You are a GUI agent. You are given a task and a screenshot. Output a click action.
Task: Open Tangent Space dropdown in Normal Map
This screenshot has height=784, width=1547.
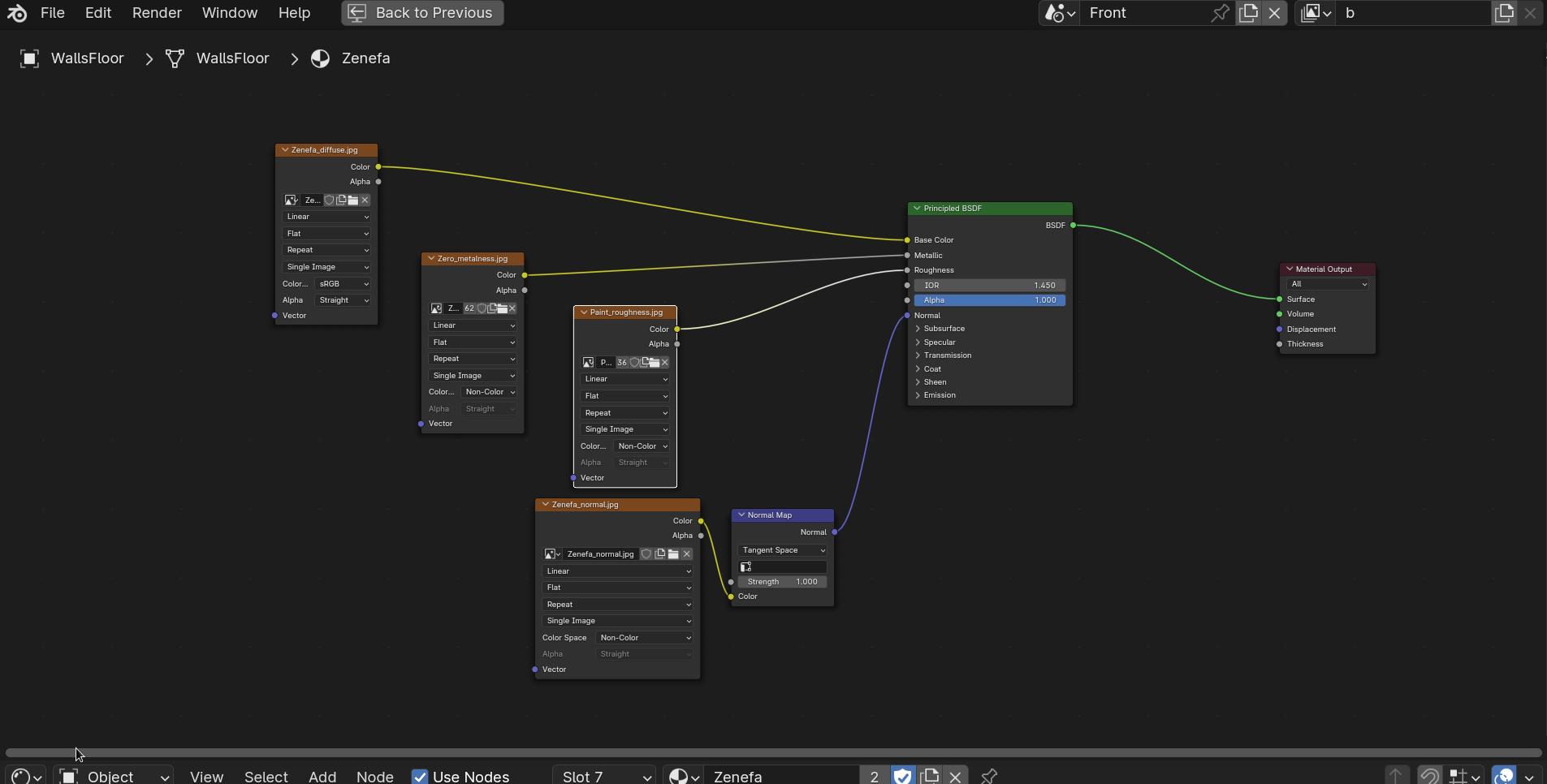[x=783, y=550]
